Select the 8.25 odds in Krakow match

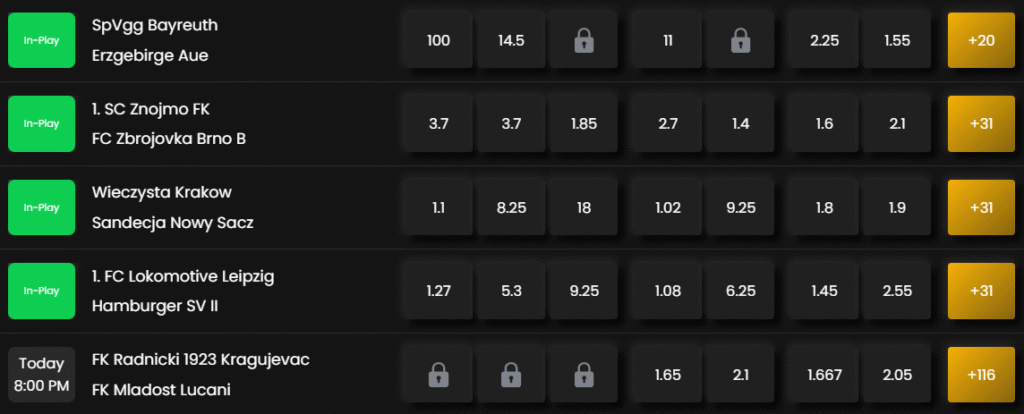[x=511, y=208]
